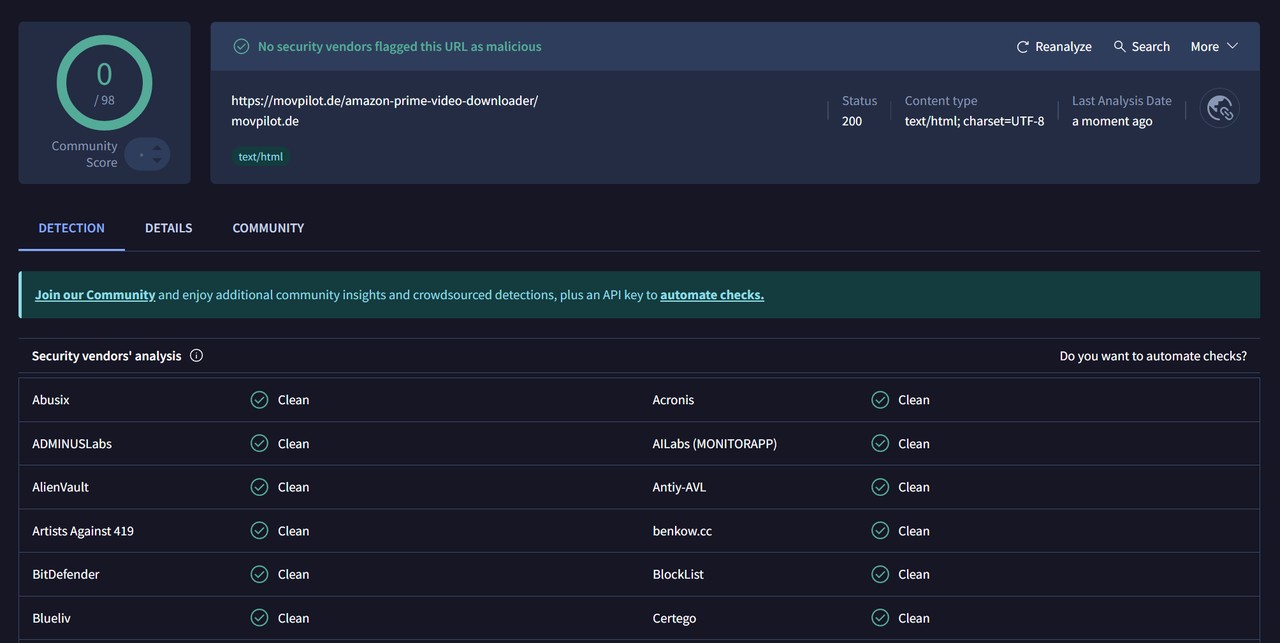Upvote the Community Score using up arrow
Image resolution: width=1280 pixels, height=643 pixels.
click(157, 148)
